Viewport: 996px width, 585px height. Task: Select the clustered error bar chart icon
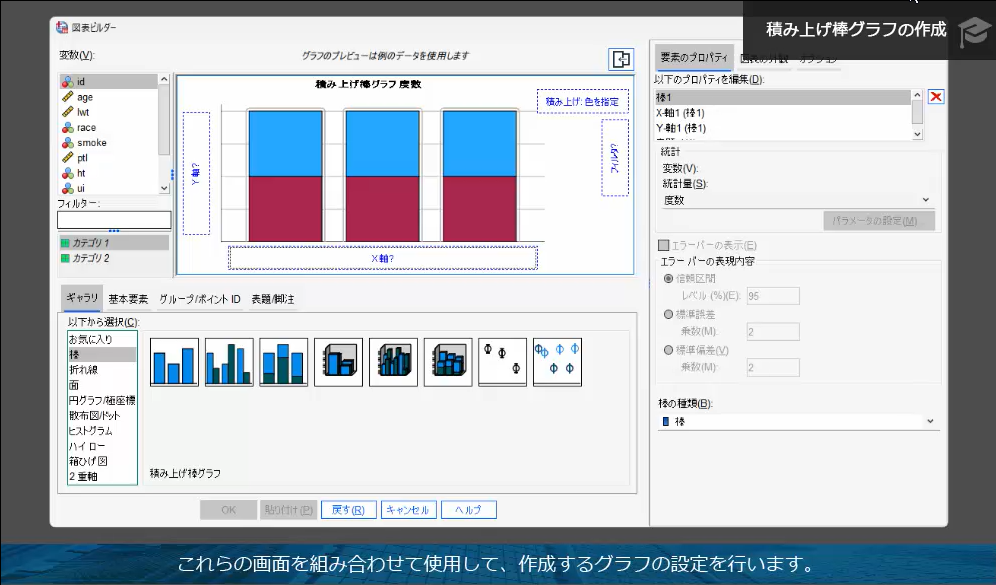pos(556,361)
